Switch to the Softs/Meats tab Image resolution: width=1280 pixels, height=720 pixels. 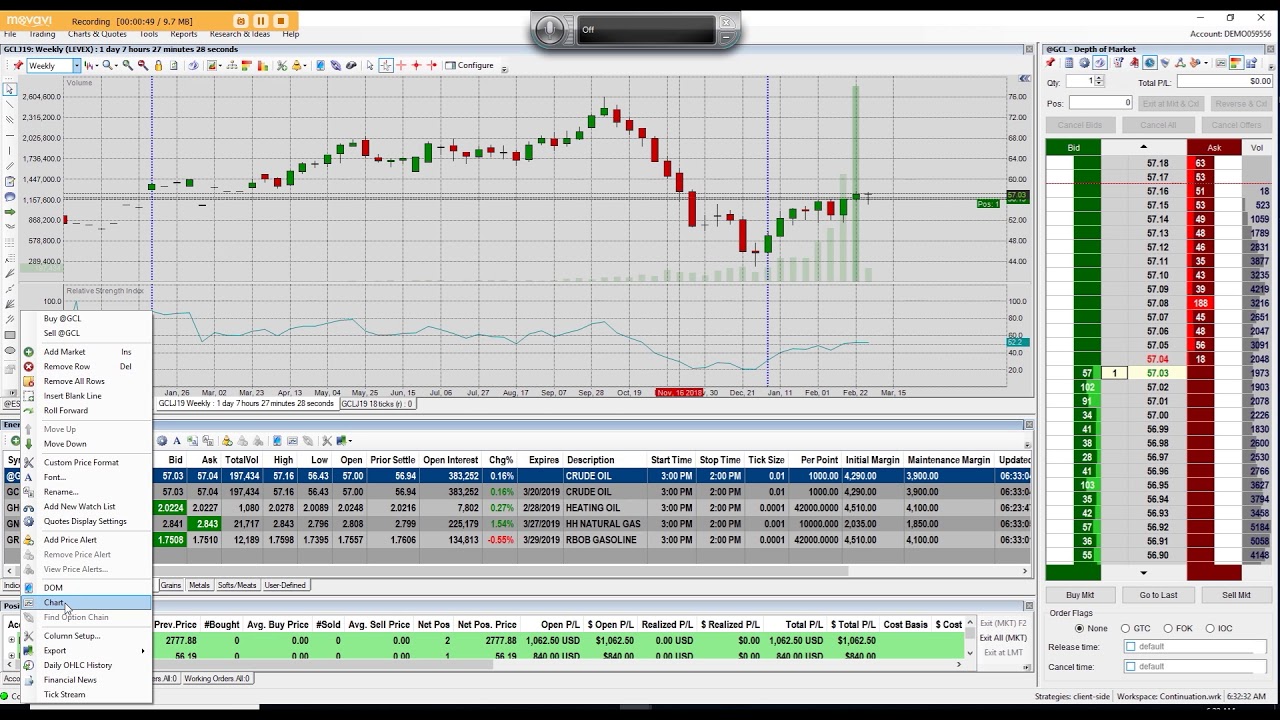click(237, 585)
